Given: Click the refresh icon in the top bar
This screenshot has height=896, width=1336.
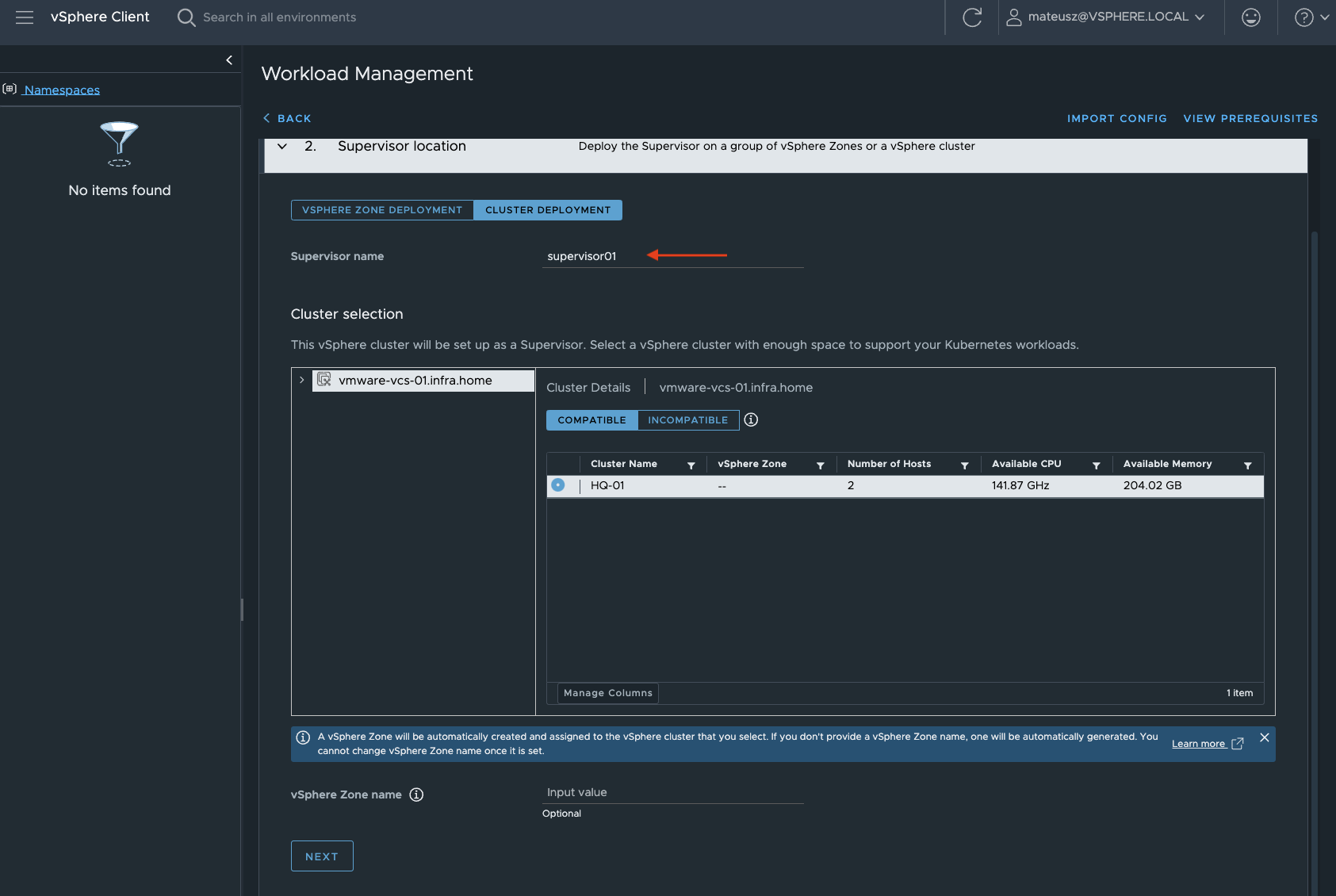Looking at the screenshot, I should coord(972,17).
